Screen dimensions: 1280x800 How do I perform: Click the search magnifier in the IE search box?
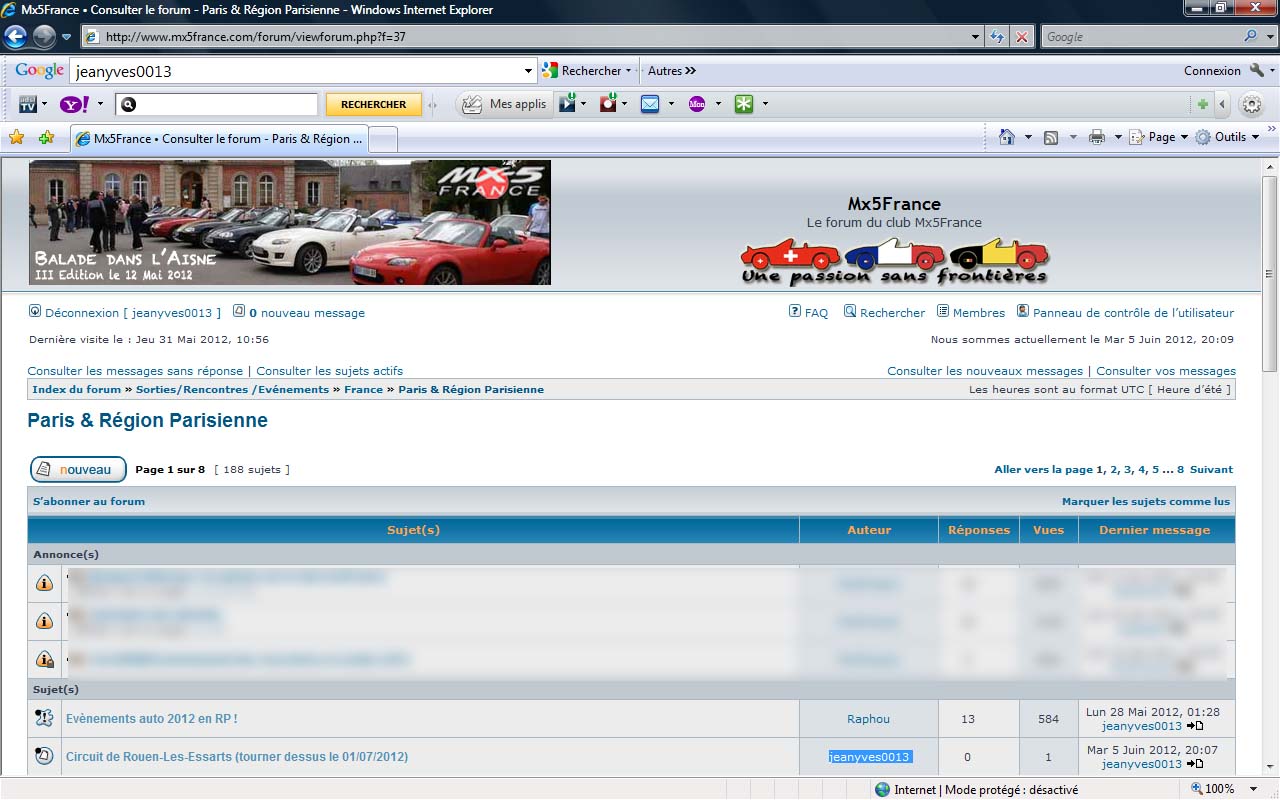pos(1251,36)
